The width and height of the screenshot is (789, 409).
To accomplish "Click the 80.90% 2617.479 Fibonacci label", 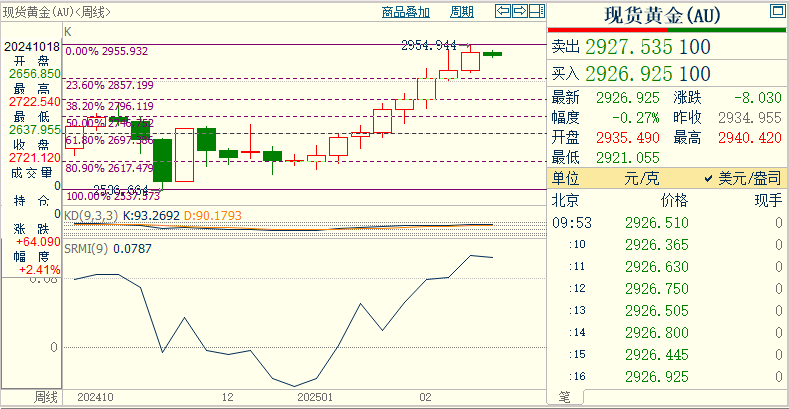I will 110,168.
